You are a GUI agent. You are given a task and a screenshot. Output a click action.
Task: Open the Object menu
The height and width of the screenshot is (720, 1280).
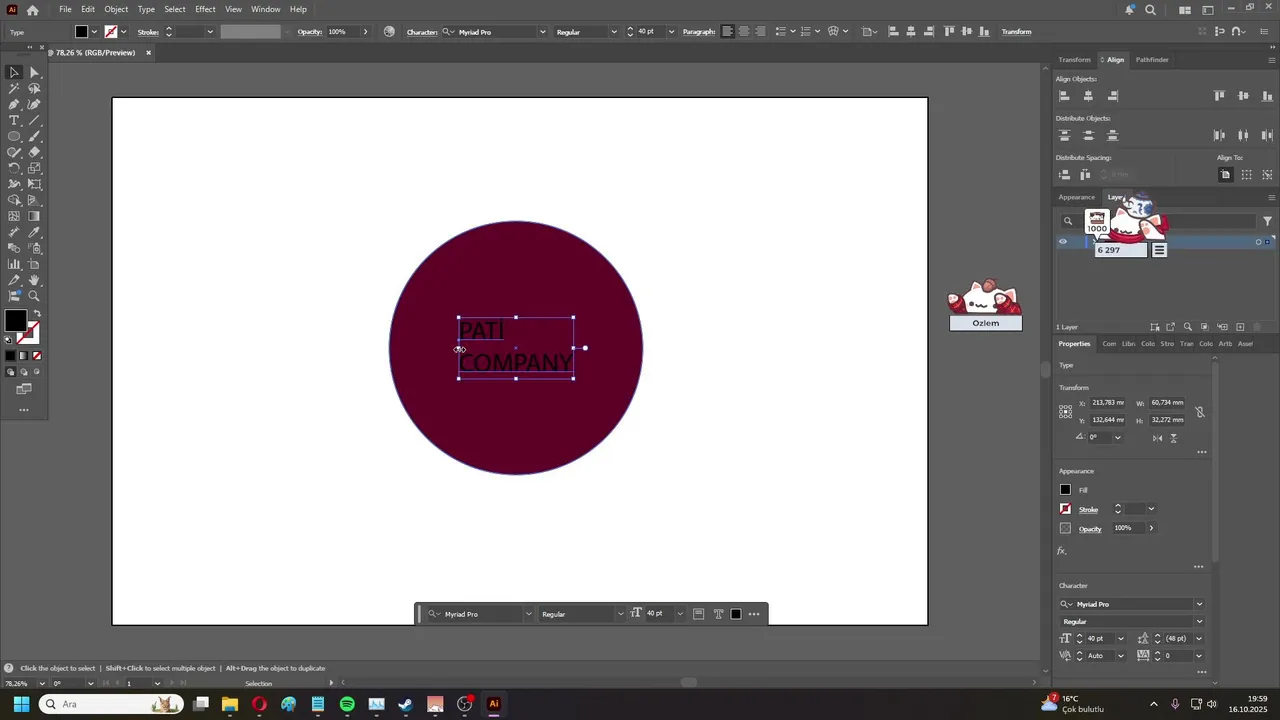click(x=116, y=9)
